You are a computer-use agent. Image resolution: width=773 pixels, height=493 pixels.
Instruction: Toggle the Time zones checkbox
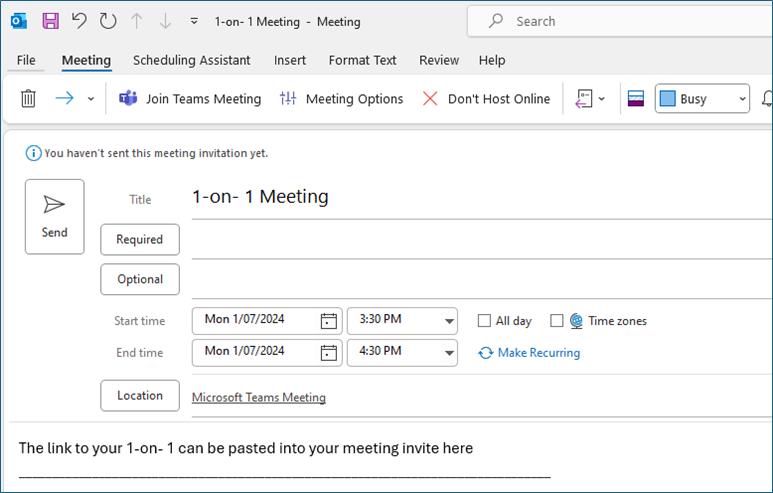tap(557, 321)
